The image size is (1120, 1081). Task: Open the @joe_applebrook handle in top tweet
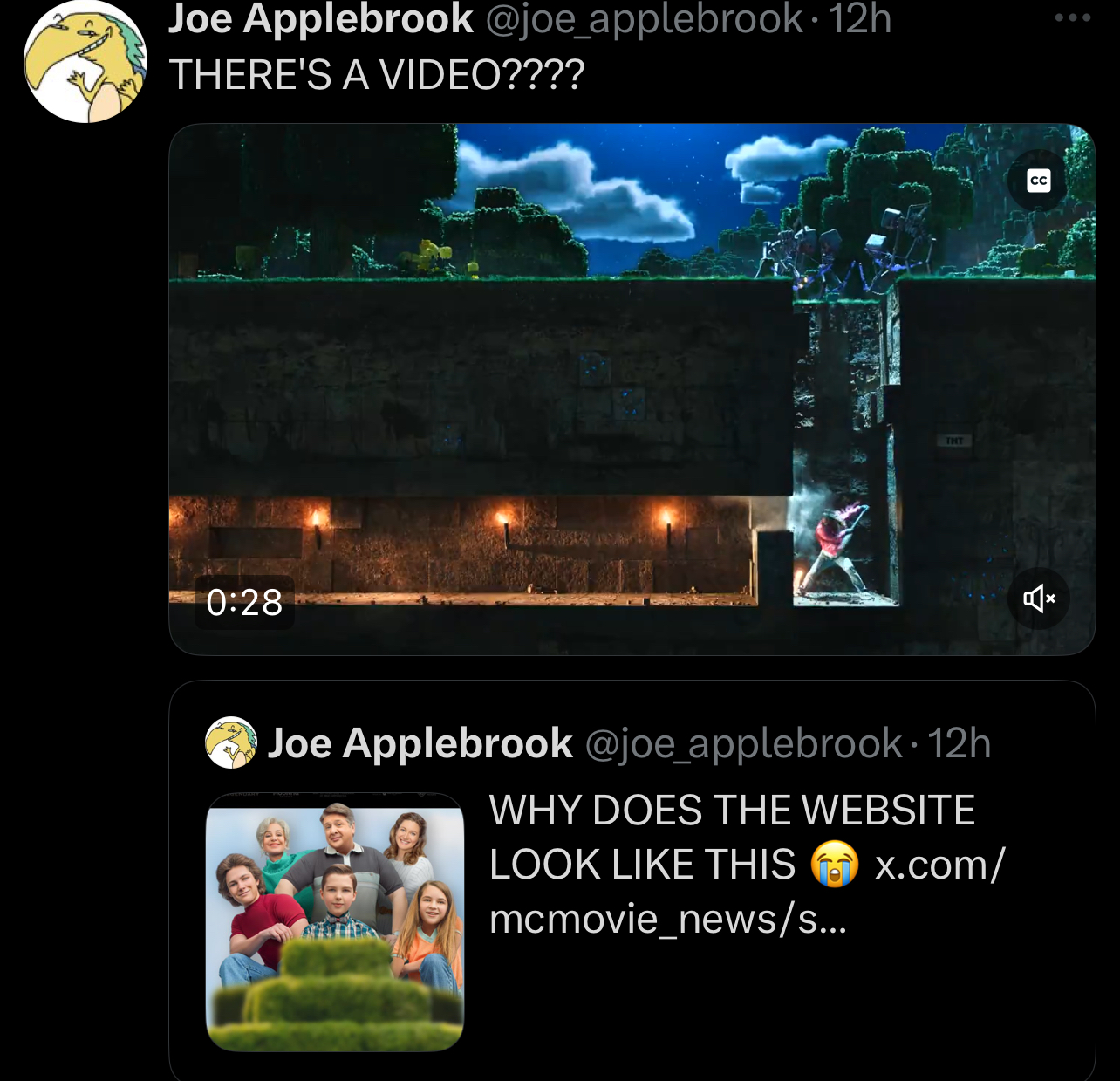[x=644, y=19]
